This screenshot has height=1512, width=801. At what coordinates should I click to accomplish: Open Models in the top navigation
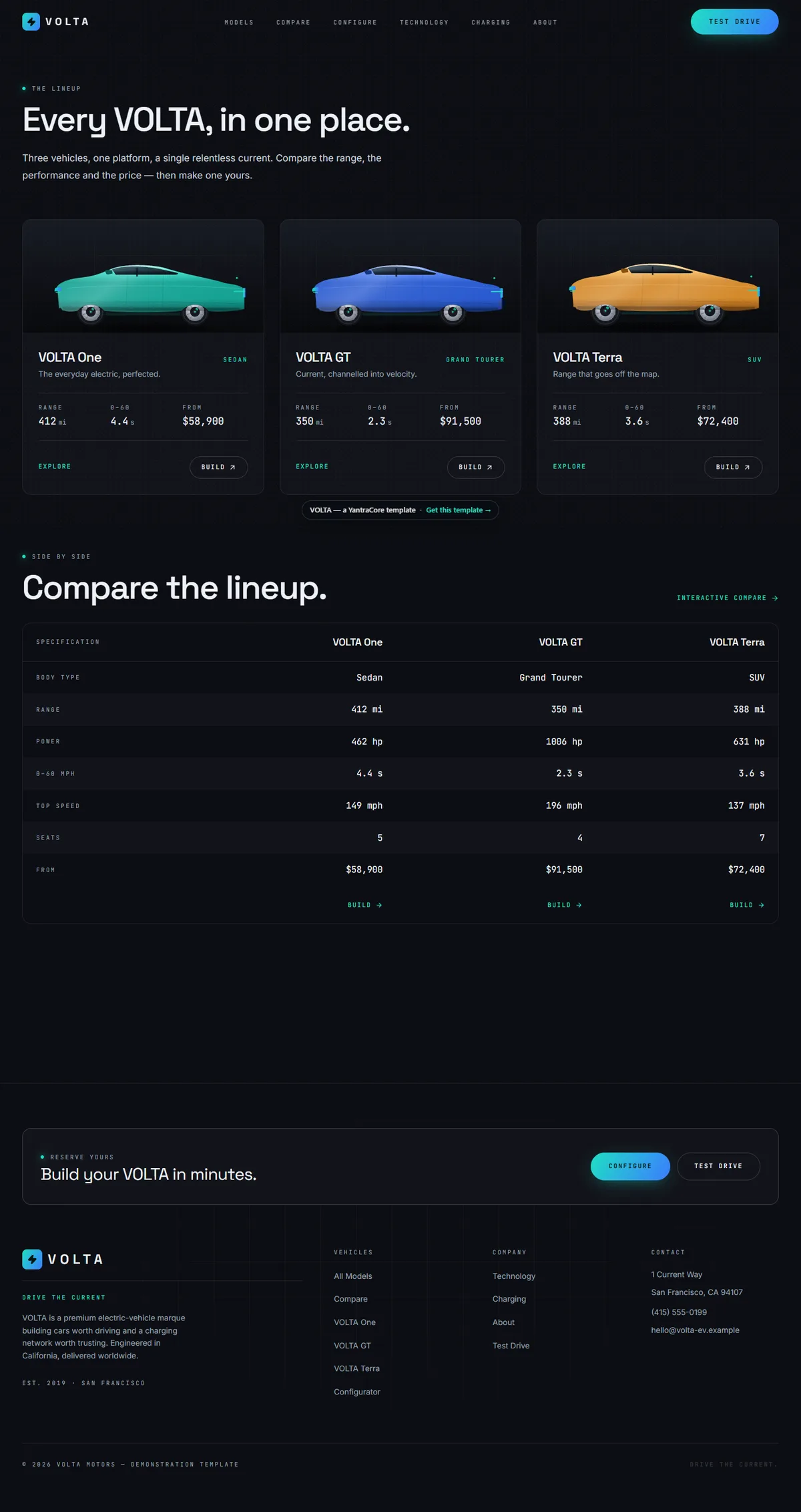tap(239, 23)
